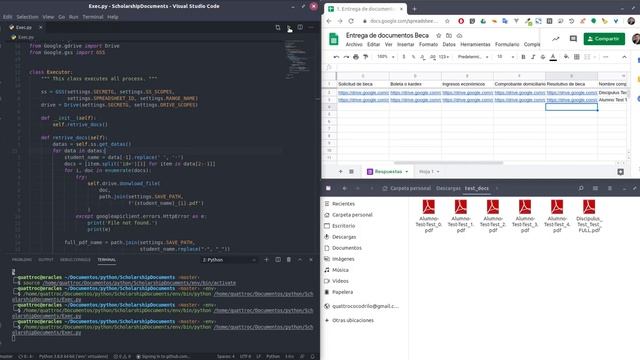This screenshot has width=640, height=360.
Task: Close the VS Code terminal panel
Action: (x=311, y=260)
